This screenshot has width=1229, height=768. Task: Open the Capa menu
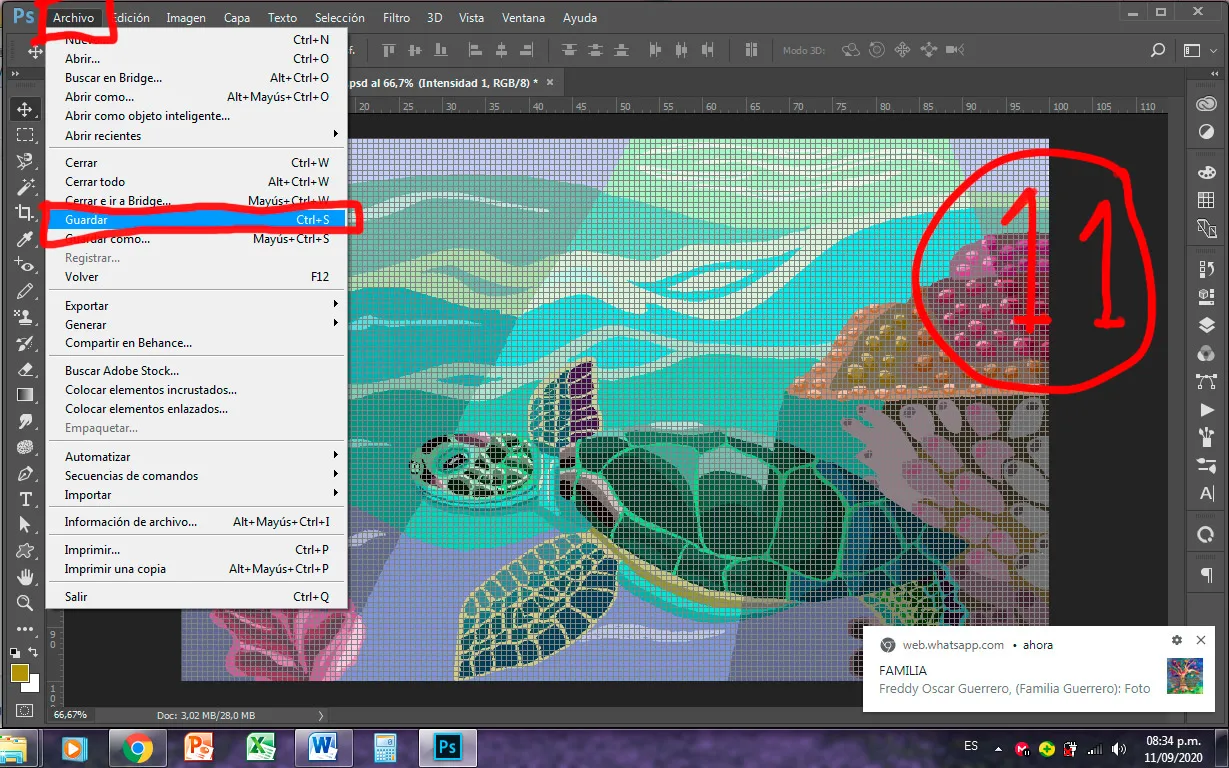coord(237,18)
